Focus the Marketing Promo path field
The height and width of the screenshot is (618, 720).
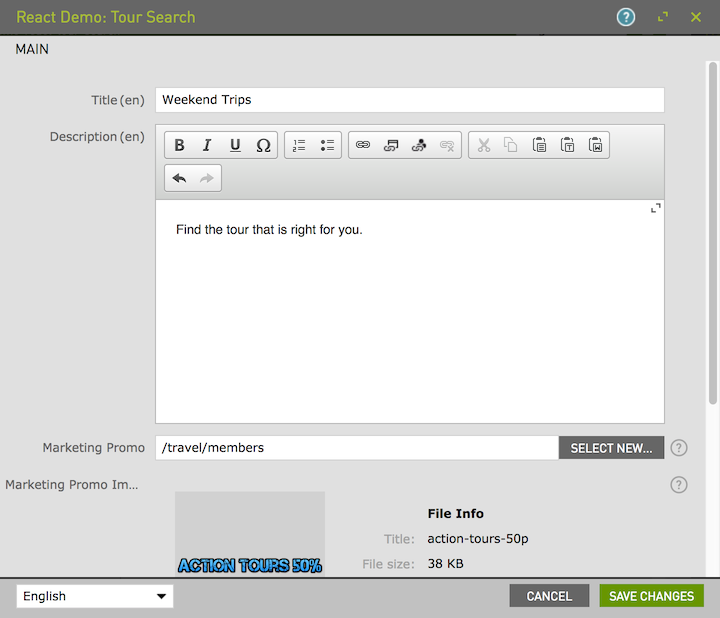357,448
